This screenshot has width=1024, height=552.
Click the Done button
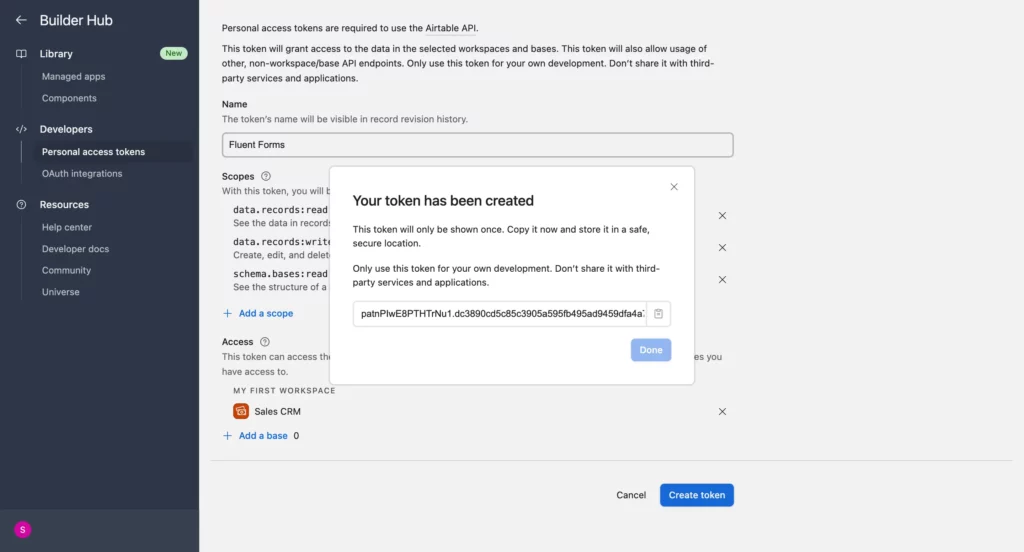(650, 350)
